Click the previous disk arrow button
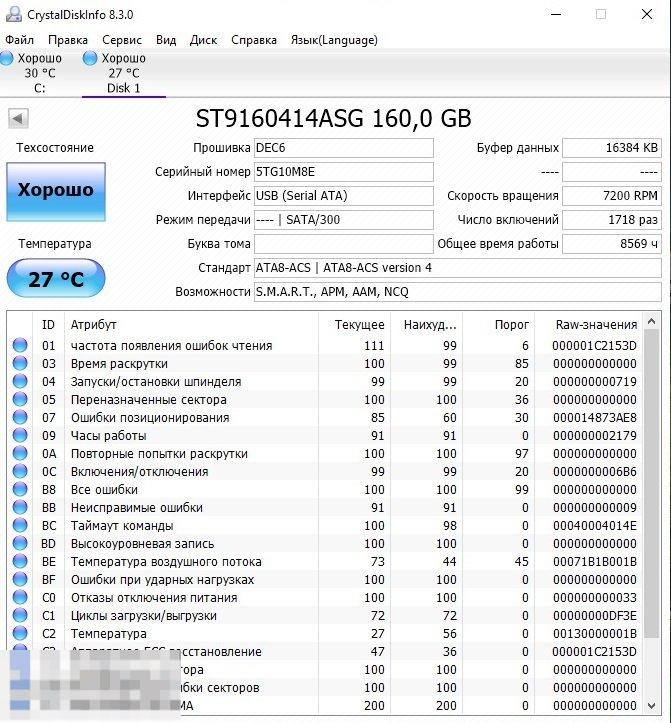Viewport: 671px width, 723px height. [x=18, y=119]
